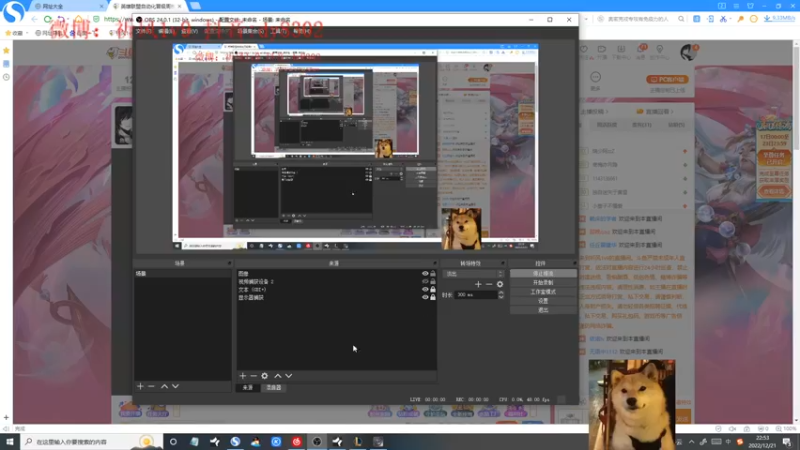Add a new scene with the plus icon
Screen dimensions: 800x450
pyautogui.click(x=140, y=386)
